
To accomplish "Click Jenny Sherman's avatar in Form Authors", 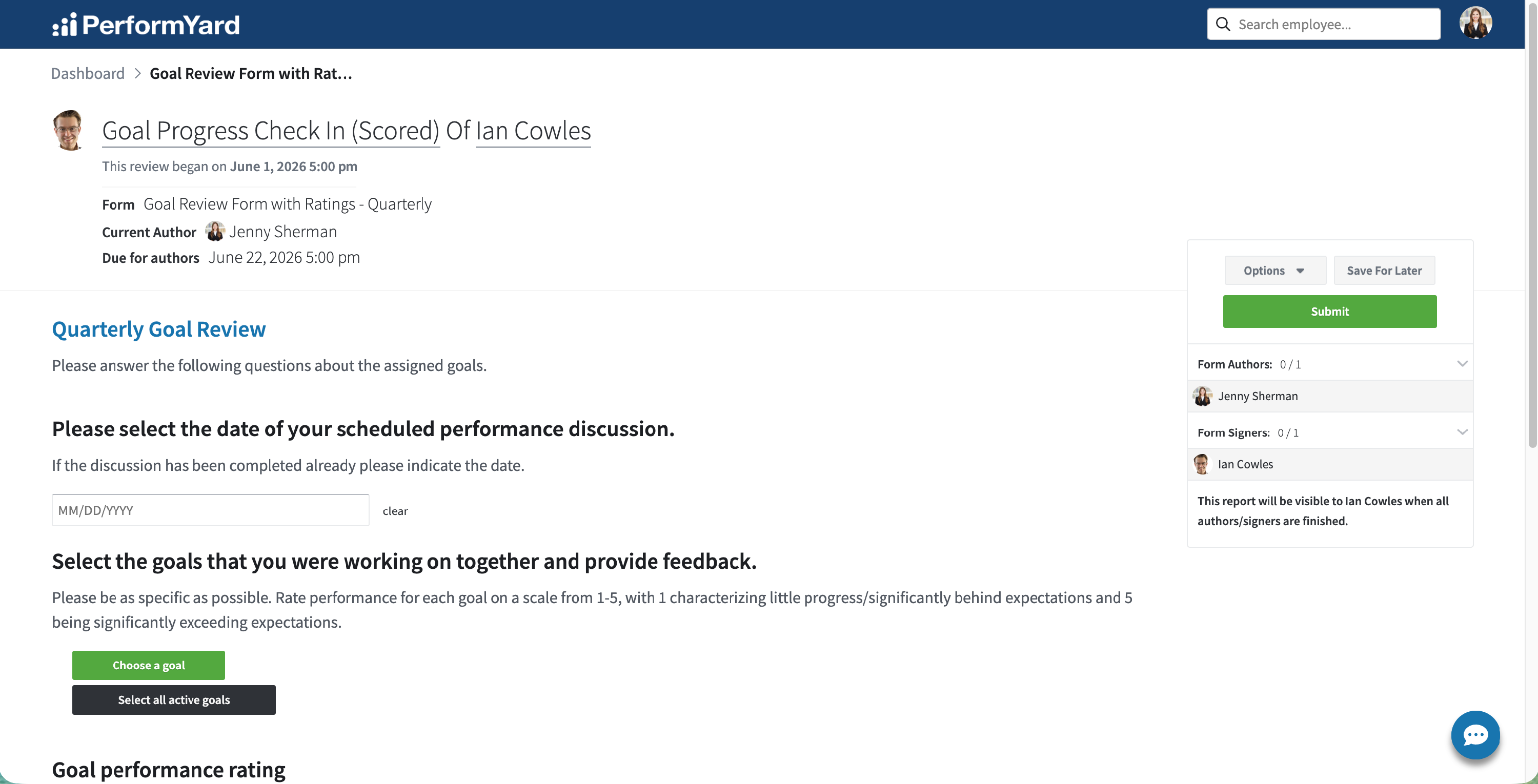I will point(1202,396).
